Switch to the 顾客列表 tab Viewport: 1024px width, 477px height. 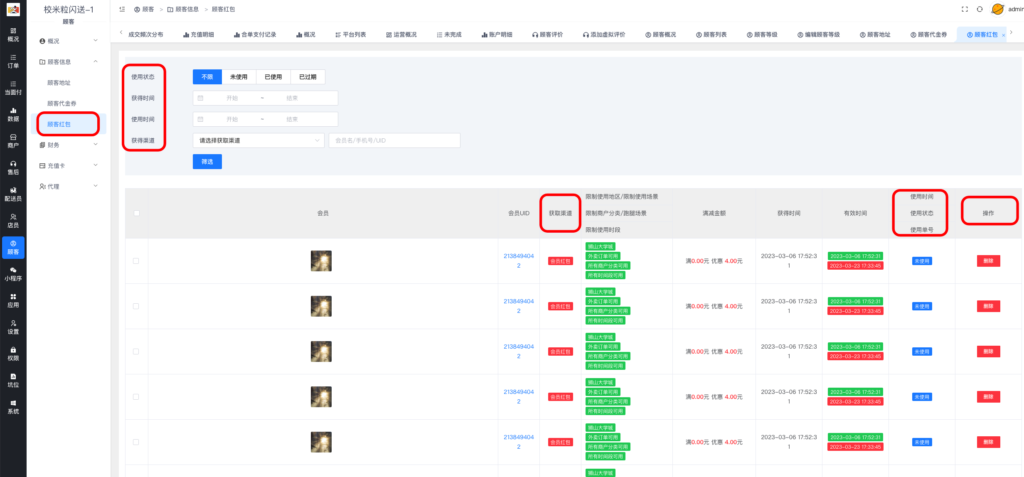click(739, 34)
